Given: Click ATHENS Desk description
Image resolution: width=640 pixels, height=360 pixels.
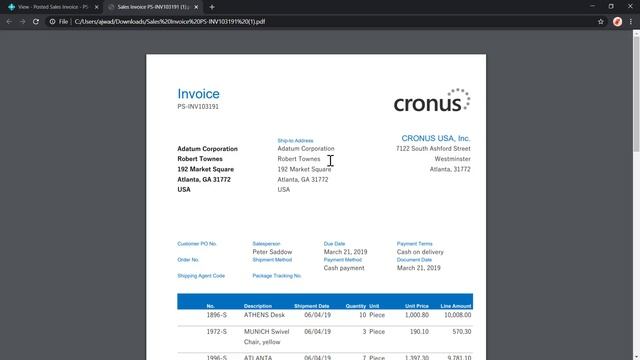Looking at the screenshot, I should (x=264, y=315).
